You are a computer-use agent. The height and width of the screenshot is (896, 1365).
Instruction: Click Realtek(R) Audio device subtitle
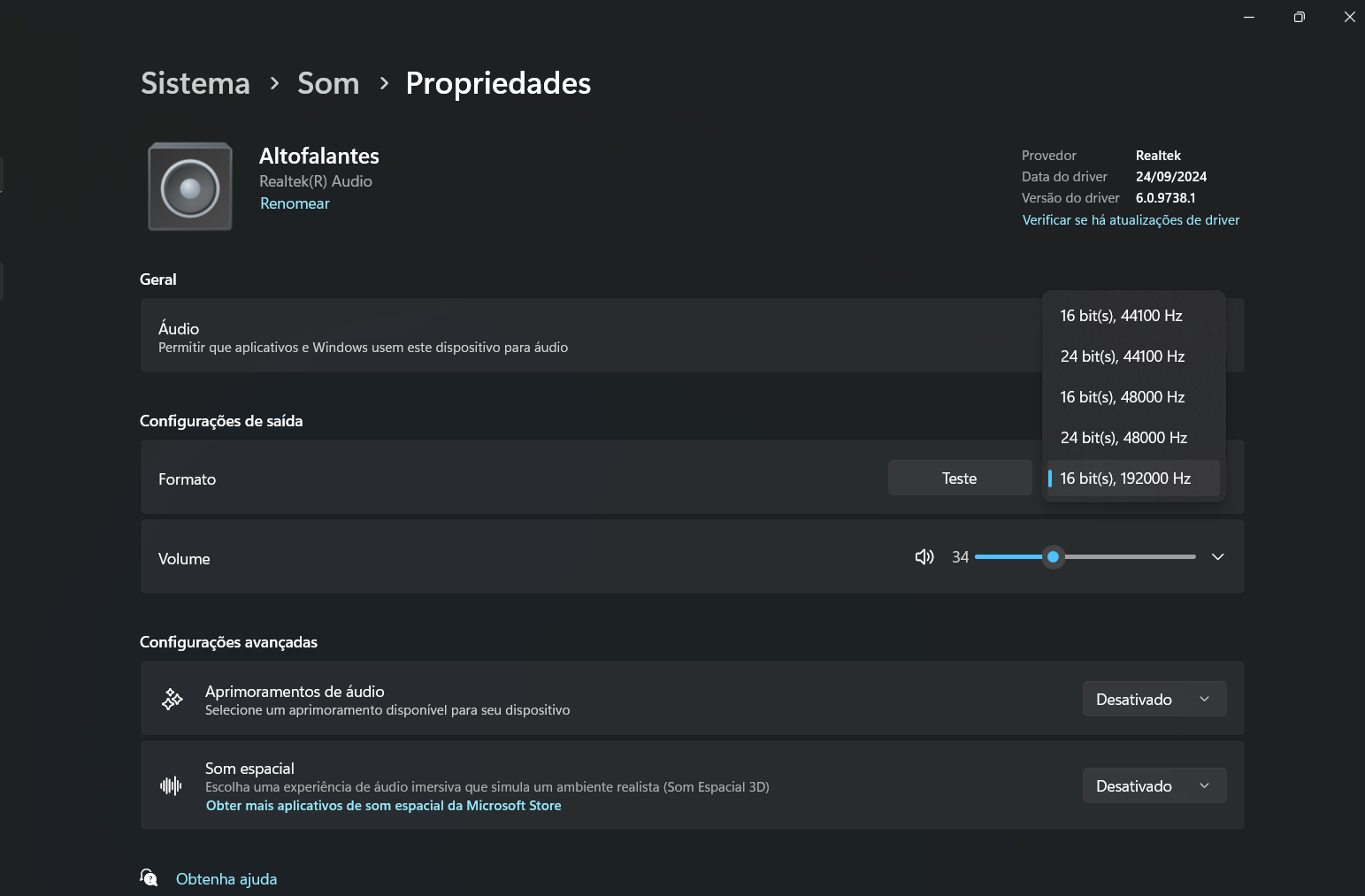point(316,181)
